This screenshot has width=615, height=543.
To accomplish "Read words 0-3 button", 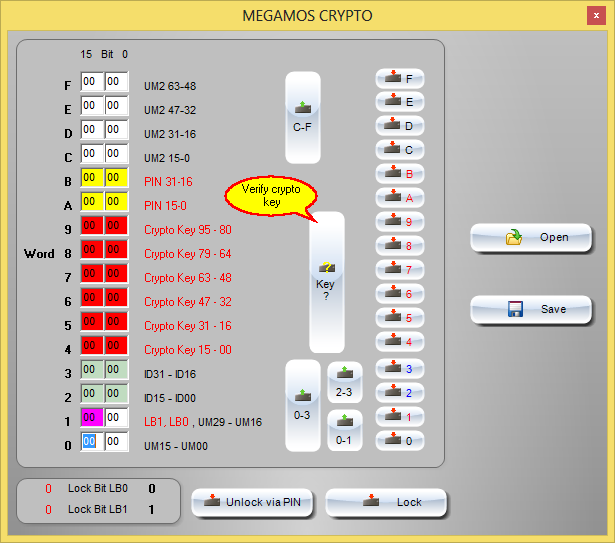I will [302, 406].
